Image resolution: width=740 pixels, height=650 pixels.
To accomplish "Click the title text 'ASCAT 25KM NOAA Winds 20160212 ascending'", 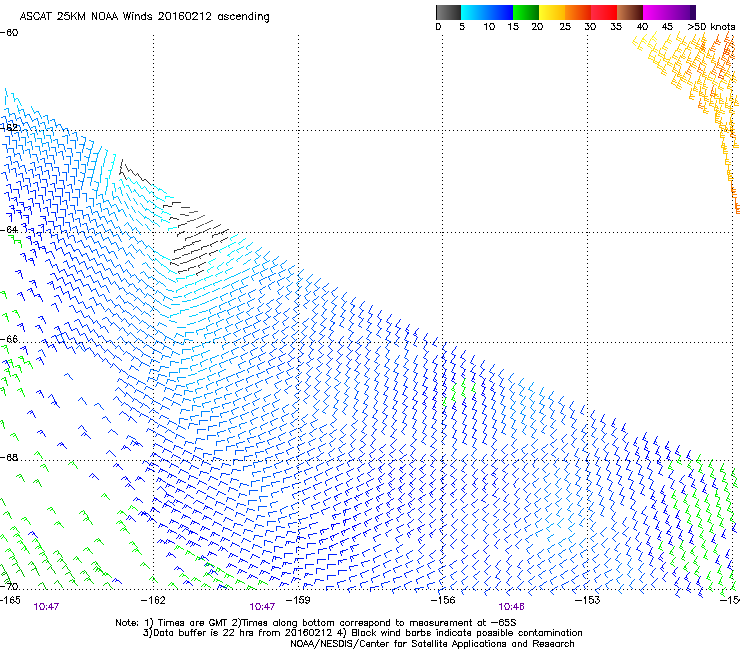I will click(x=144, y=17).
